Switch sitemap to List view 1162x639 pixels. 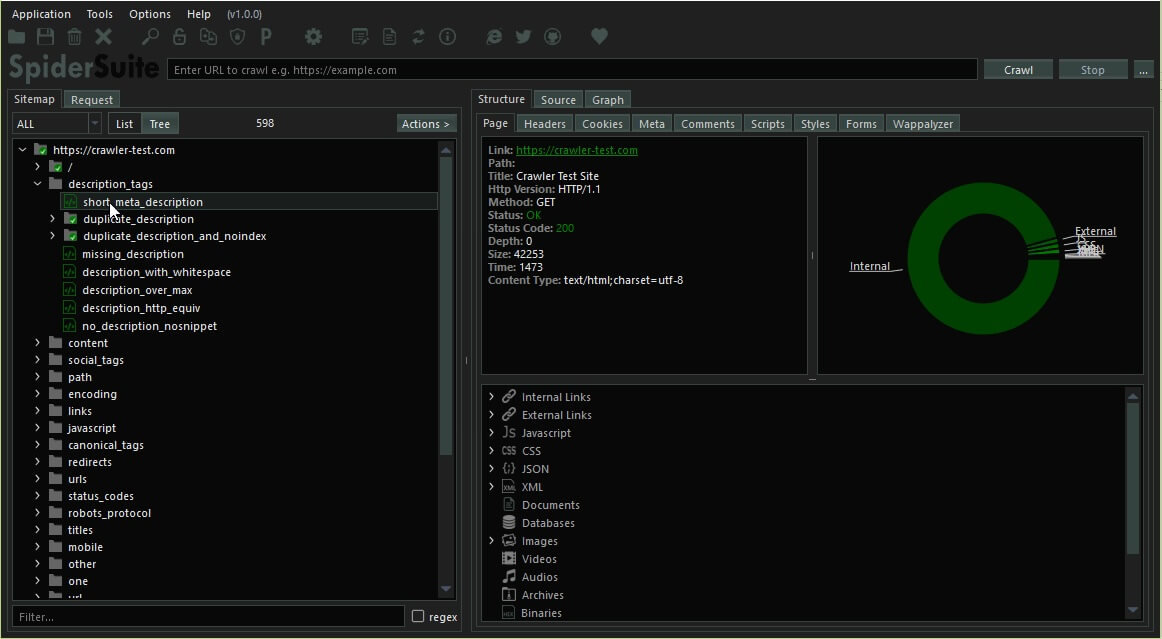(x=124, y=124)
